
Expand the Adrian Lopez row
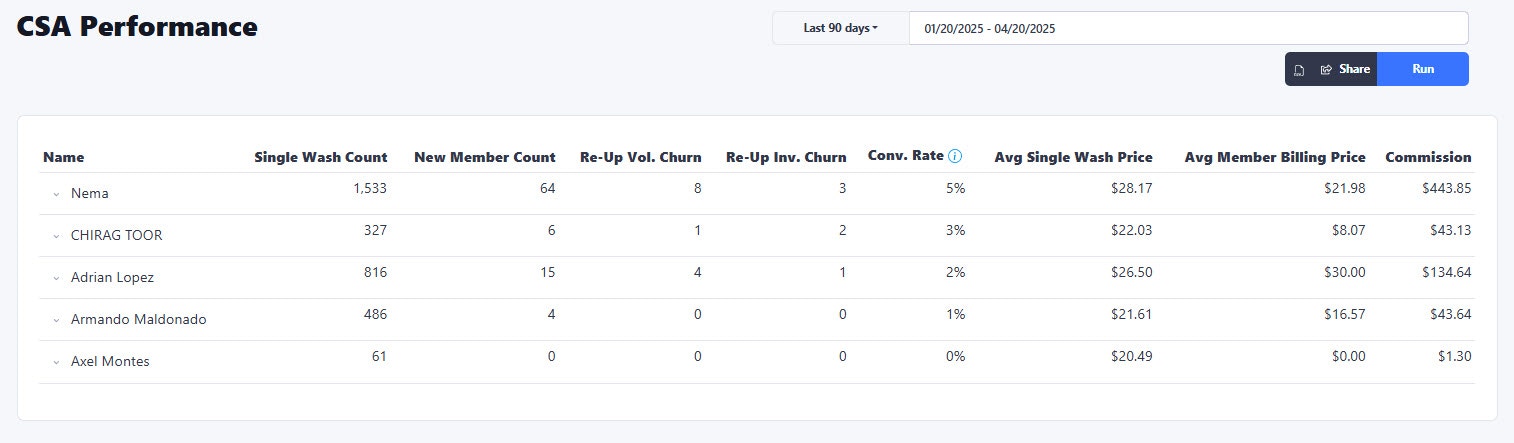[57, 278]
